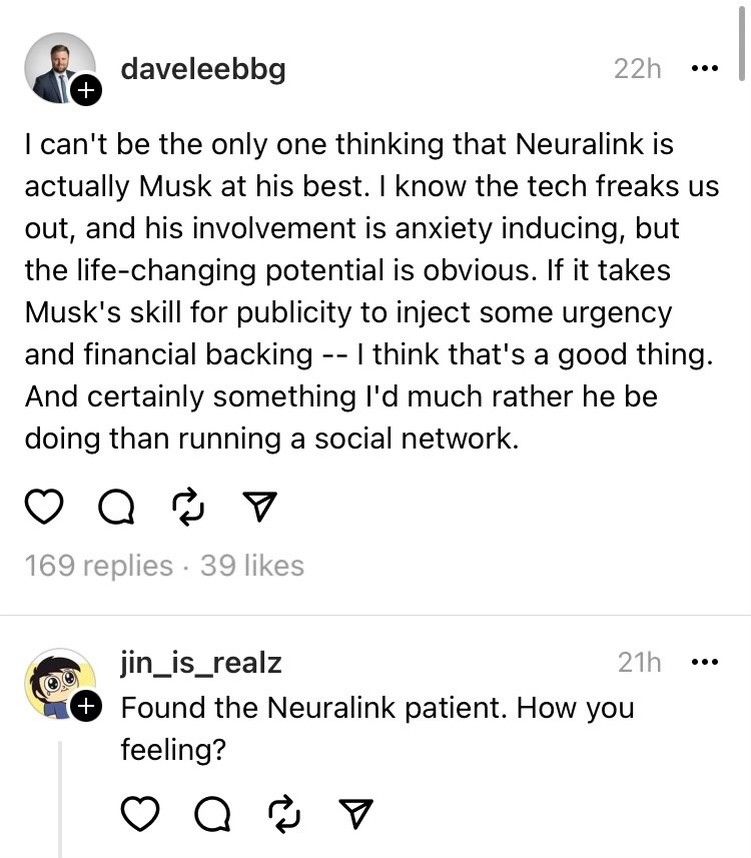This screenshot has width=751, height=858.
Task: Follow daveleebbg using plus badge
Action: 86,93
